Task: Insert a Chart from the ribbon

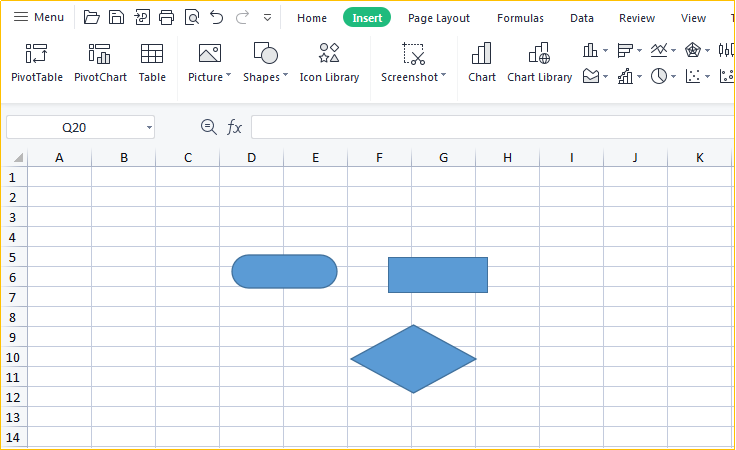Action: pos(482,63)
